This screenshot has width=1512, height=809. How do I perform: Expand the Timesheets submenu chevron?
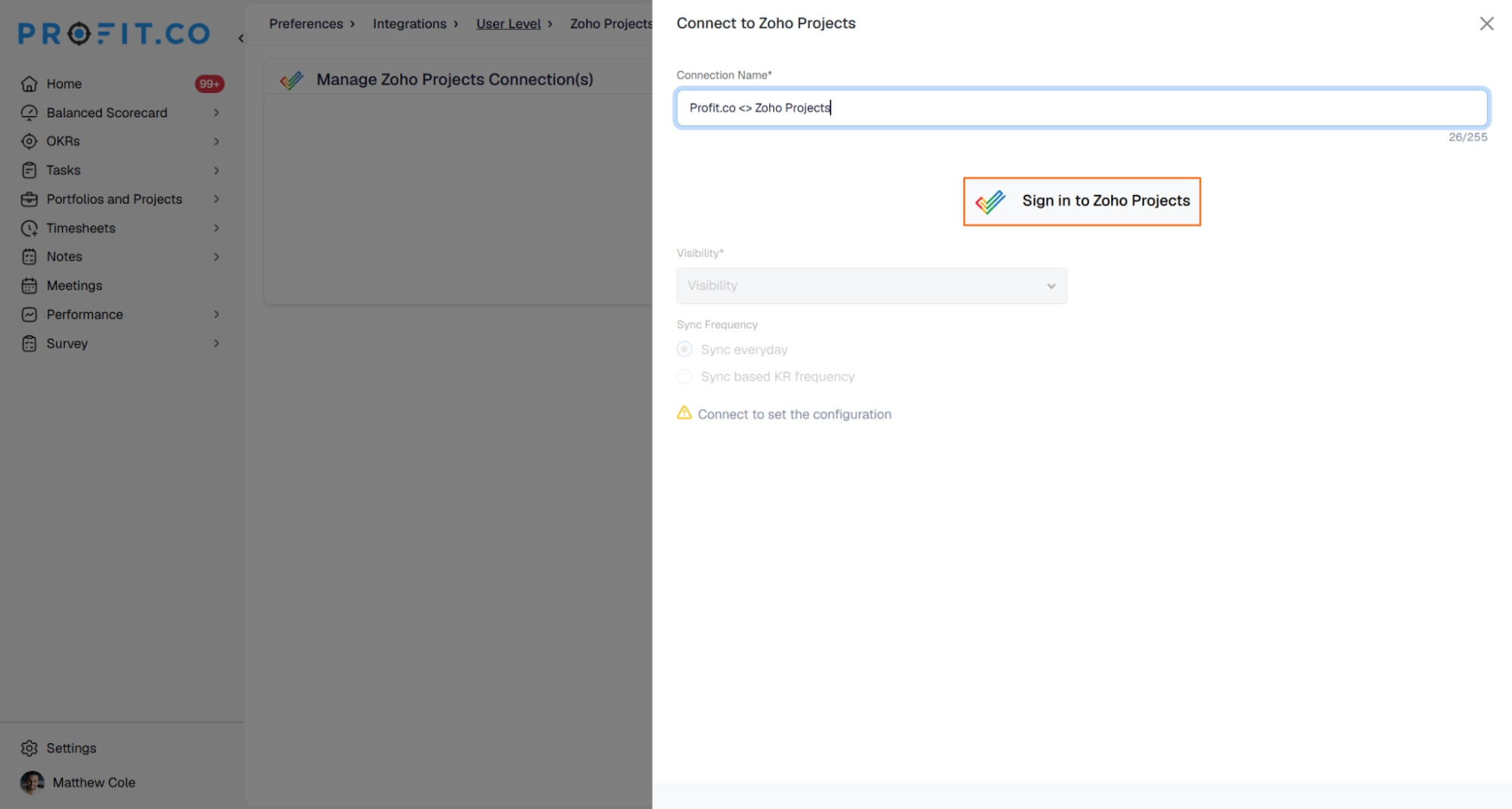(216, 228)
